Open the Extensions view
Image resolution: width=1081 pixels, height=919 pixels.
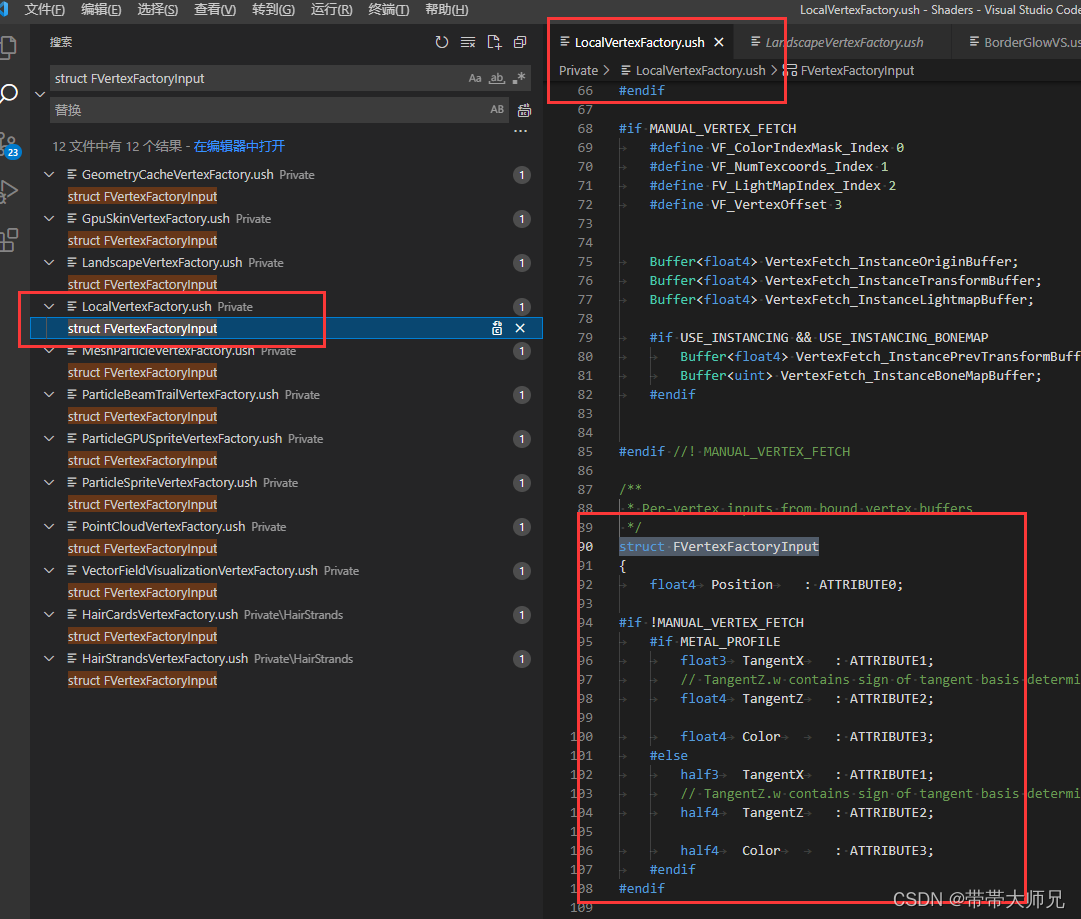[x=8, y=240]
